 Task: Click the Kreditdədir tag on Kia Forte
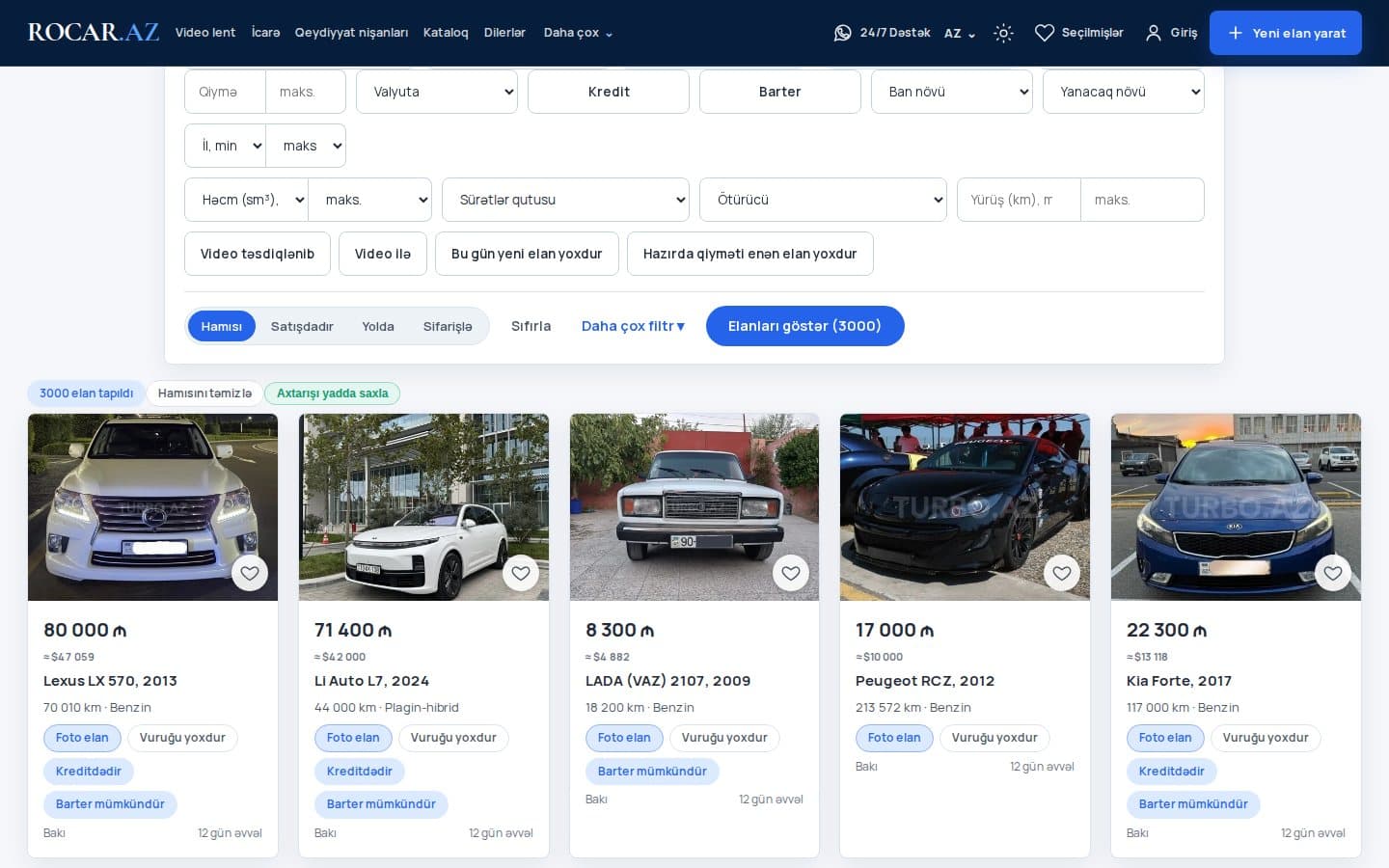click(x=1172, y=772)
